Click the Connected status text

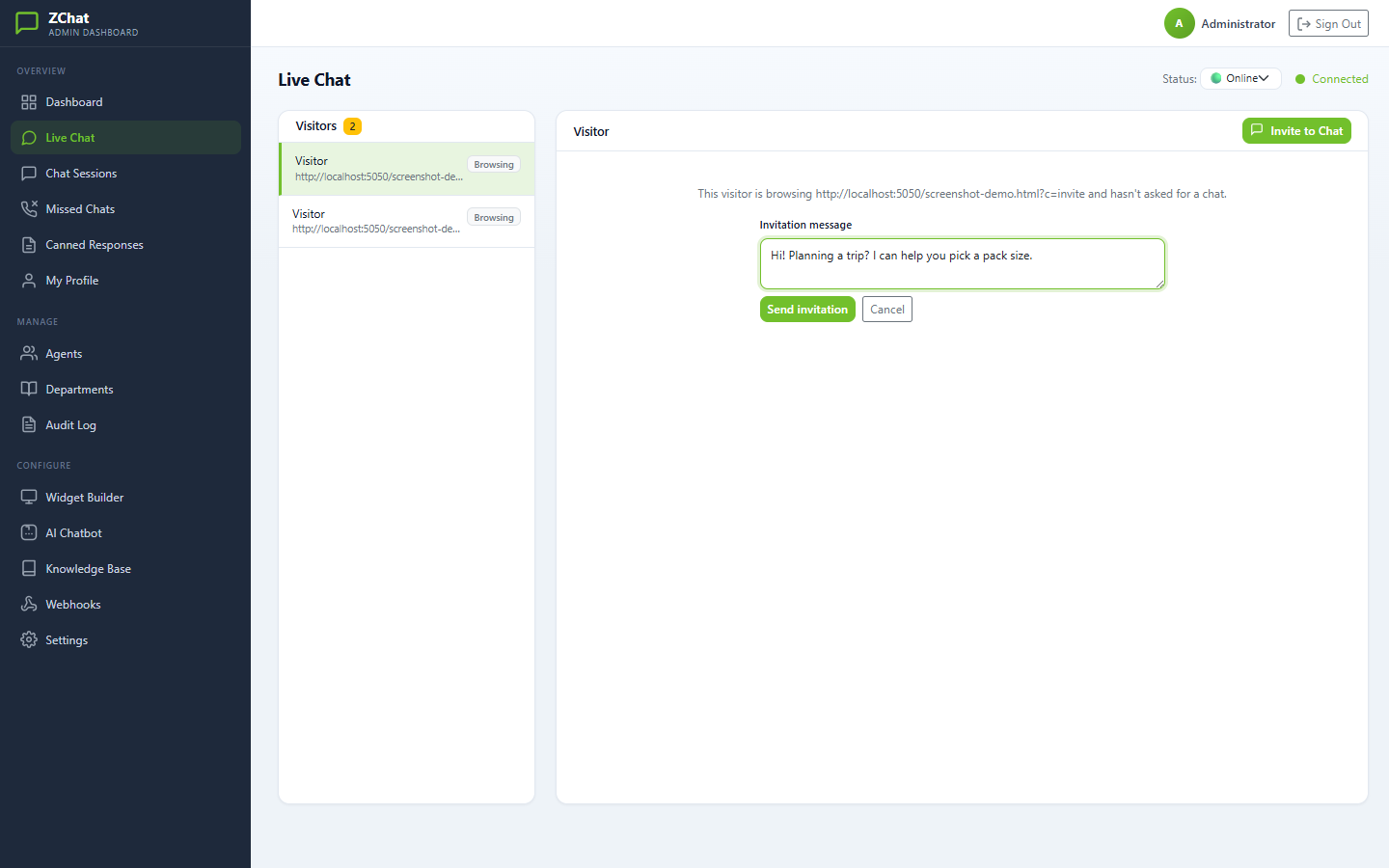[1340, 79]
